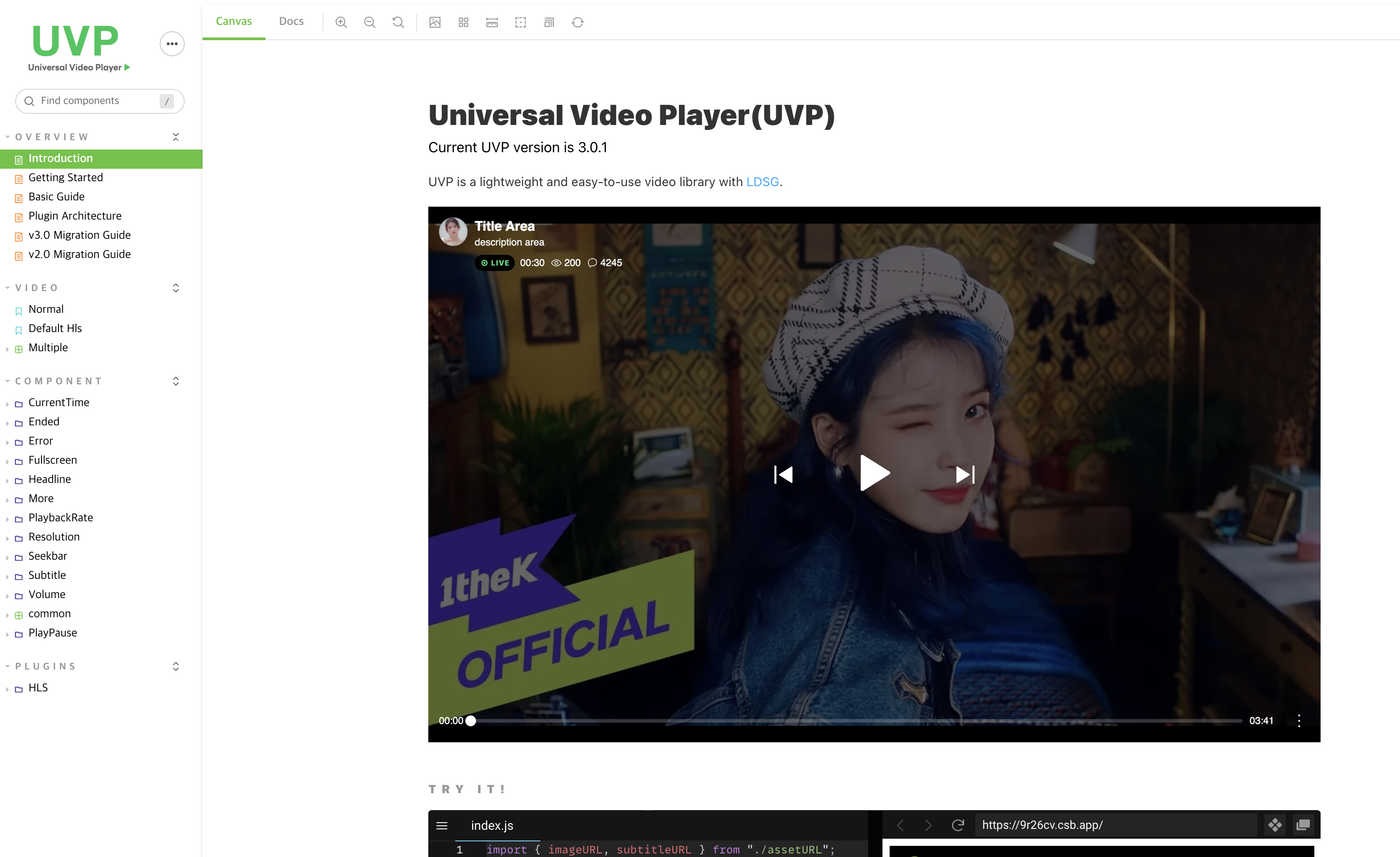Collapse the VIDEO section header
Viewport: 1400px width, 857px height.
[x=37, y=287]
